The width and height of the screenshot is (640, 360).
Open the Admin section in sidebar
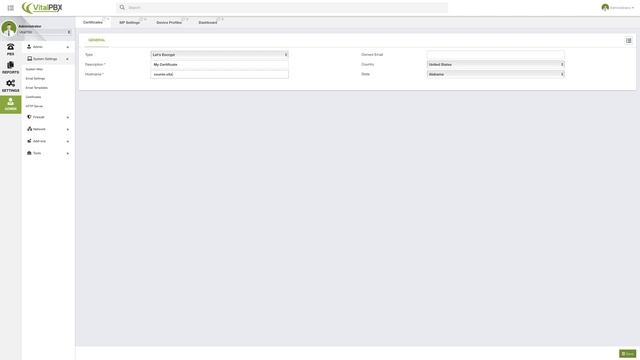point(11,104)
